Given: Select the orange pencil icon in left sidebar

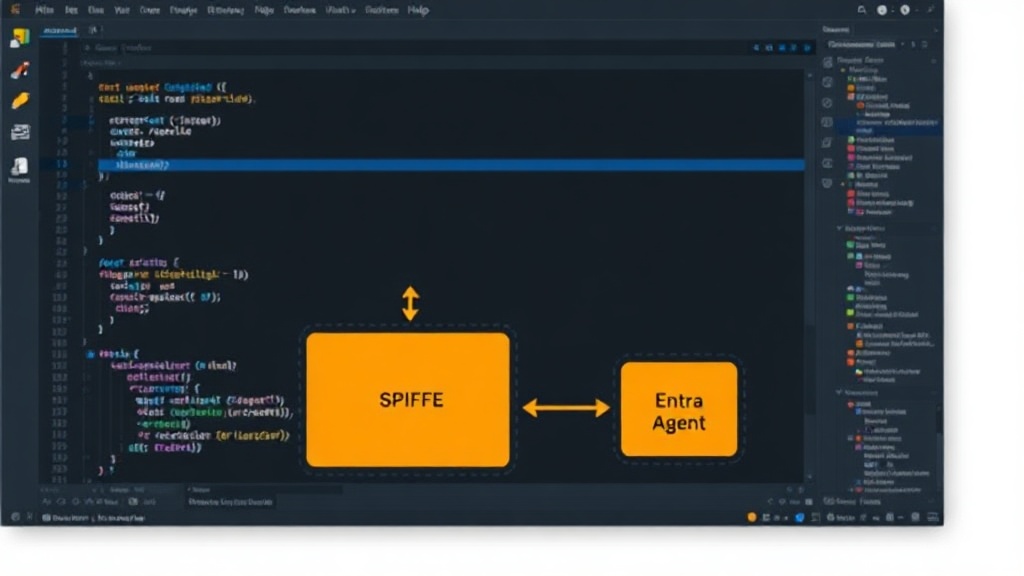Looking at the screenshot, I should (x=20, y=100).
